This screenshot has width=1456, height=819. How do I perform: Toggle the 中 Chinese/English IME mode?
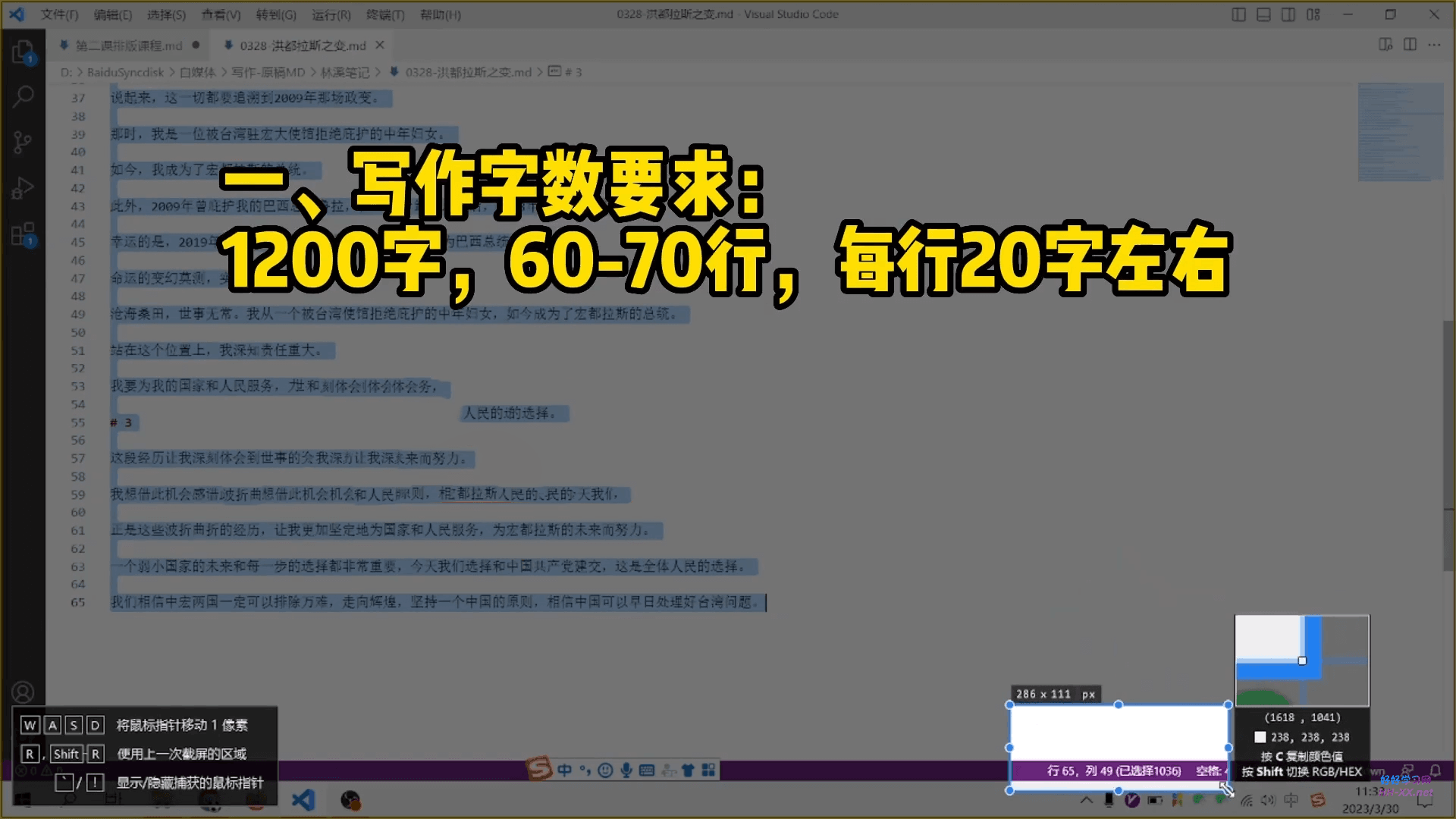click(x=565, y=770)
